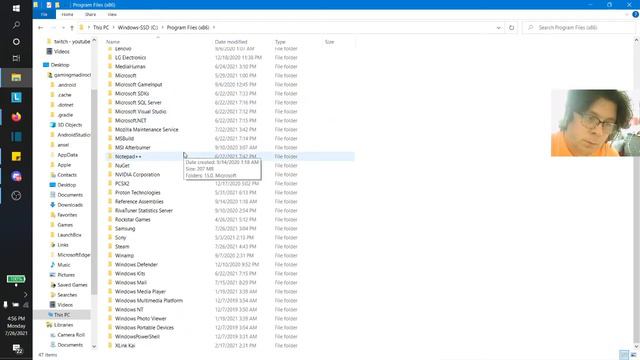Screen dimensions: 640x360
Task: Open Camera Roll in navigation pane
Action: tap(71, 335)
